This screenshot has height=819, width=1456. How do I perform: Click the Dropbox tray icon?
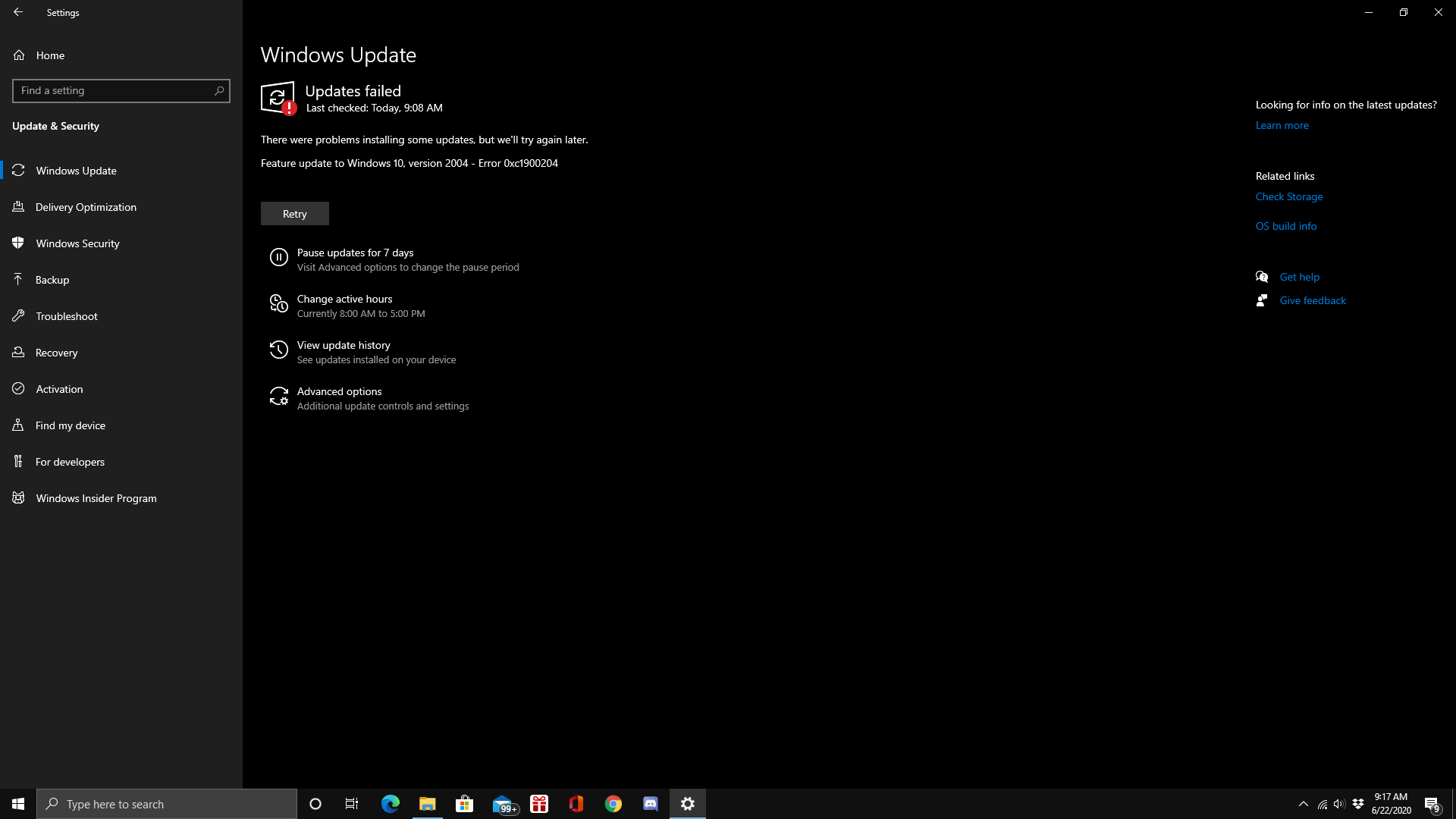(x=1358, y=804)
